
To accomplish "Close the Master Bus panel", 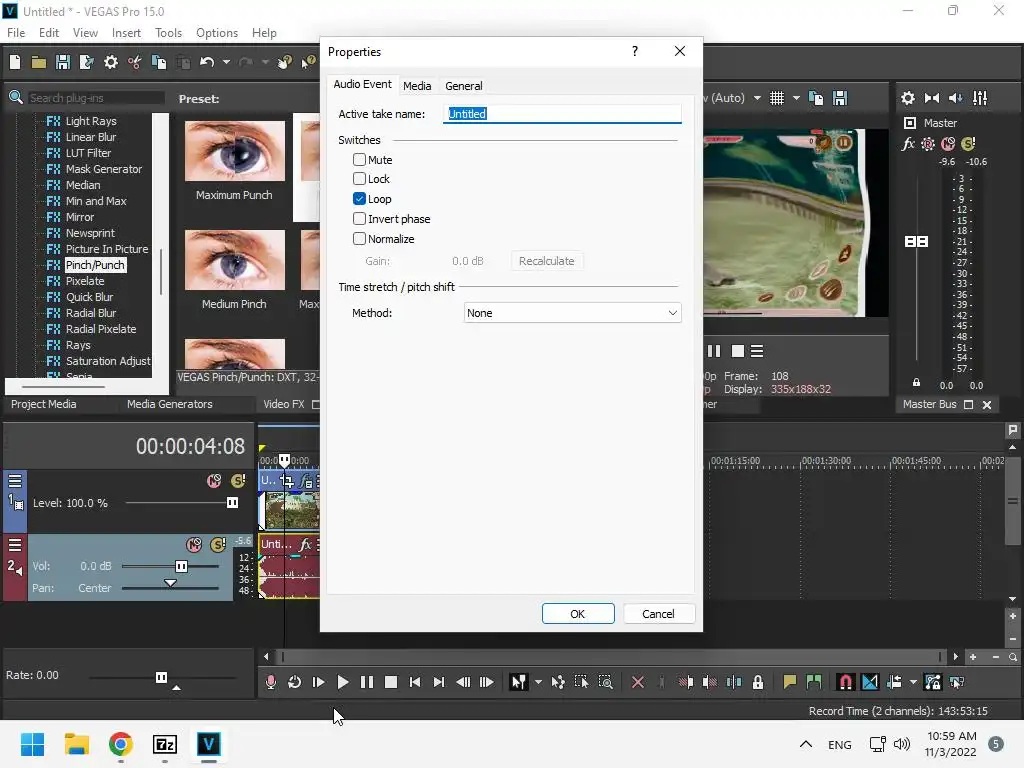I will click(987, 405).
